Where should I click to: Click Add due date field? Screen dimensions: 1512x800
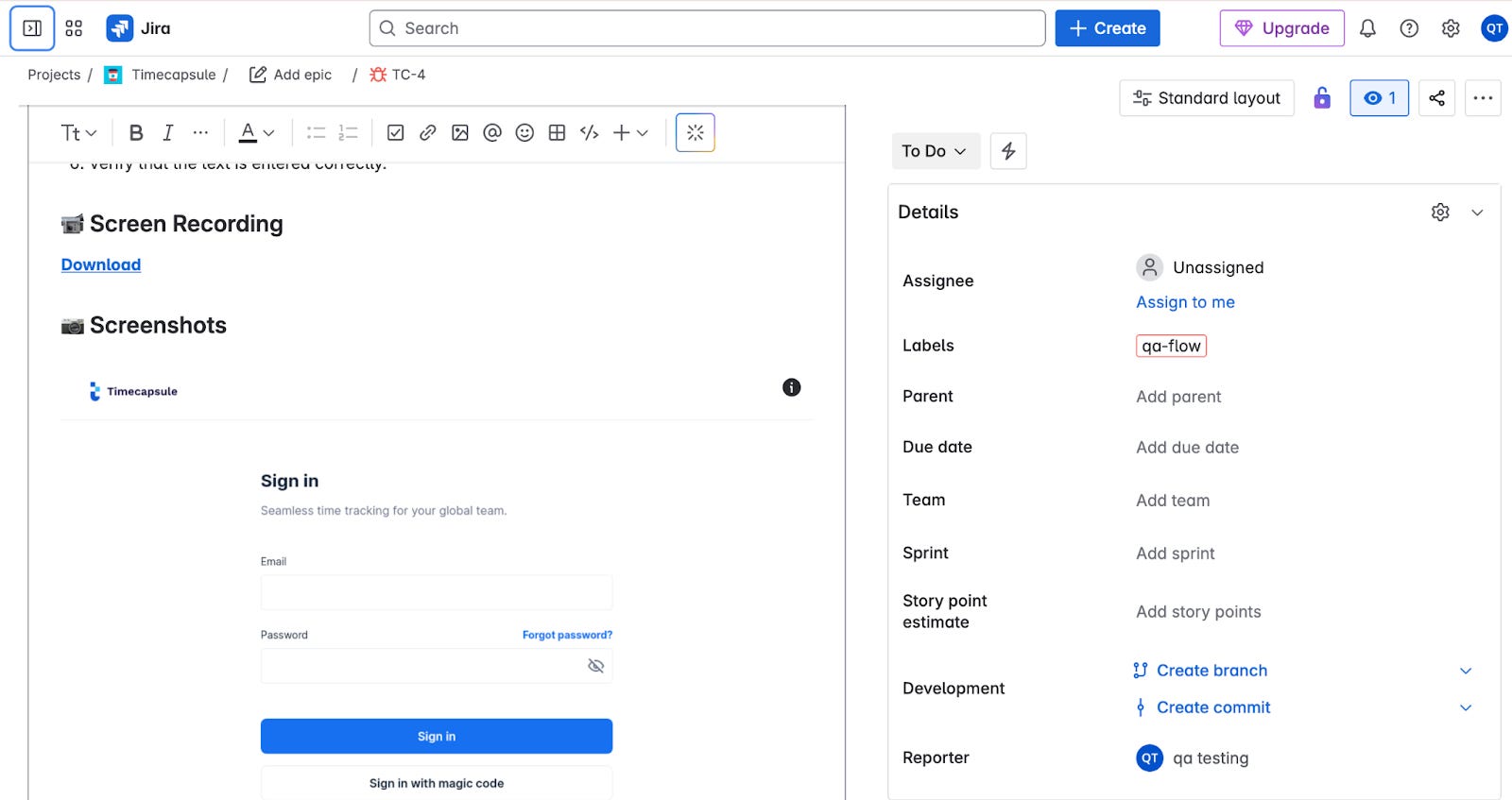(1187, 448)
